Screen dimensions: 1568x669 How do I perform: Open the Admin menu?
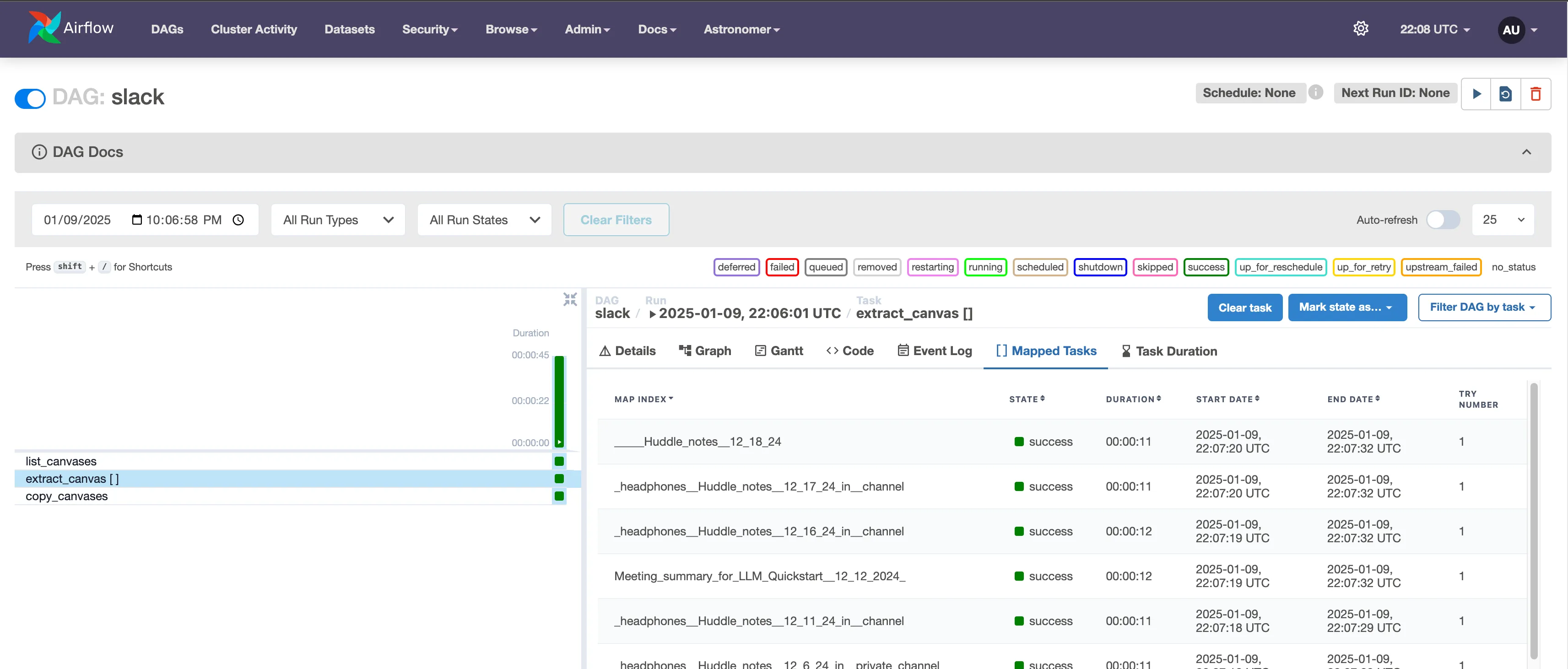coord(587,29)
